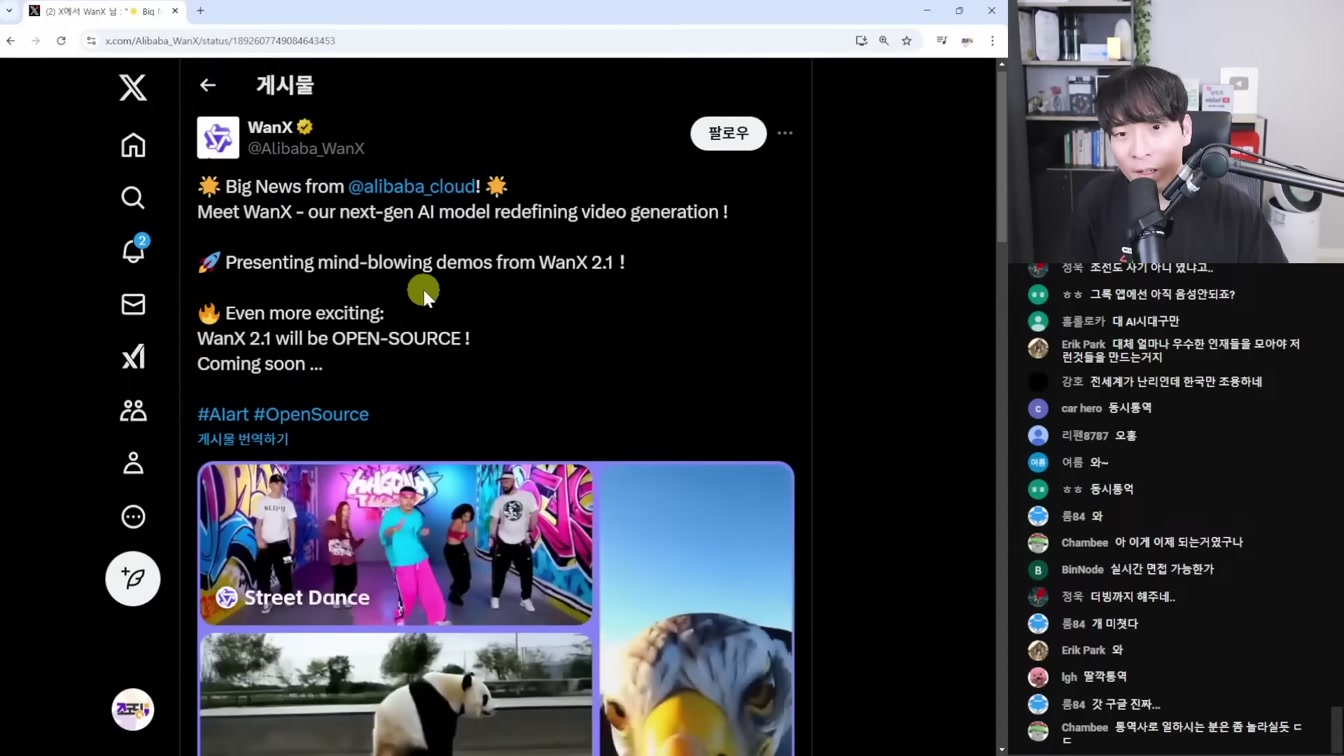The image size is (1344, 756).
Task: Open the three-dot menu on WanX post
Action: click(x=785, y=133)
